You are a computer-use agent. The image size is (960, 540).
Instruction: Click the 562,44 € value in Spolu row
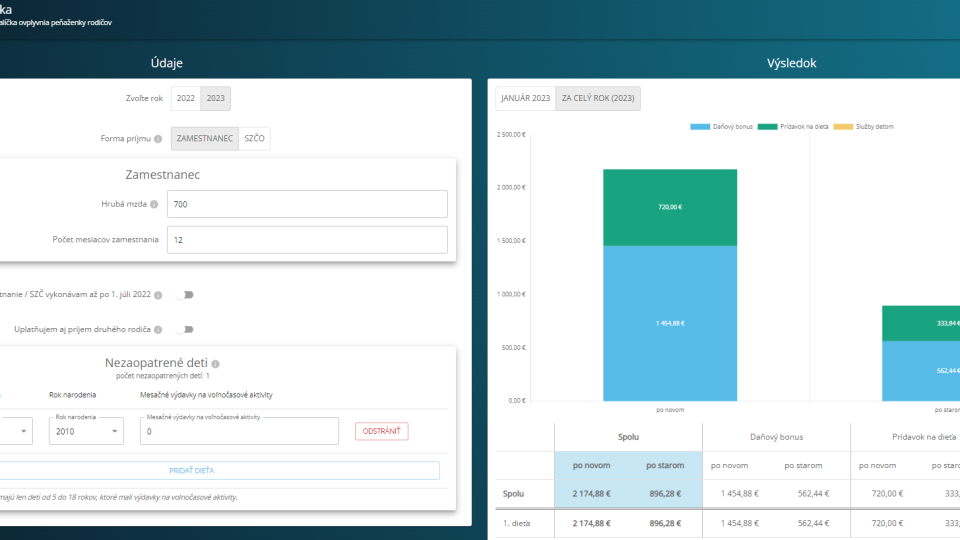click(x=813, y=493)
